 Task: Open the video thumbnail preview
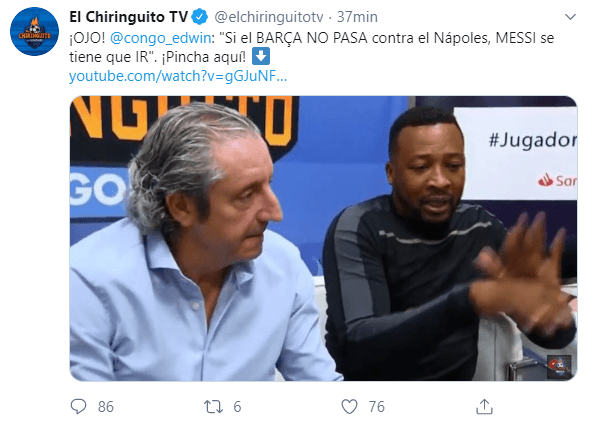[x=323, y=238]
